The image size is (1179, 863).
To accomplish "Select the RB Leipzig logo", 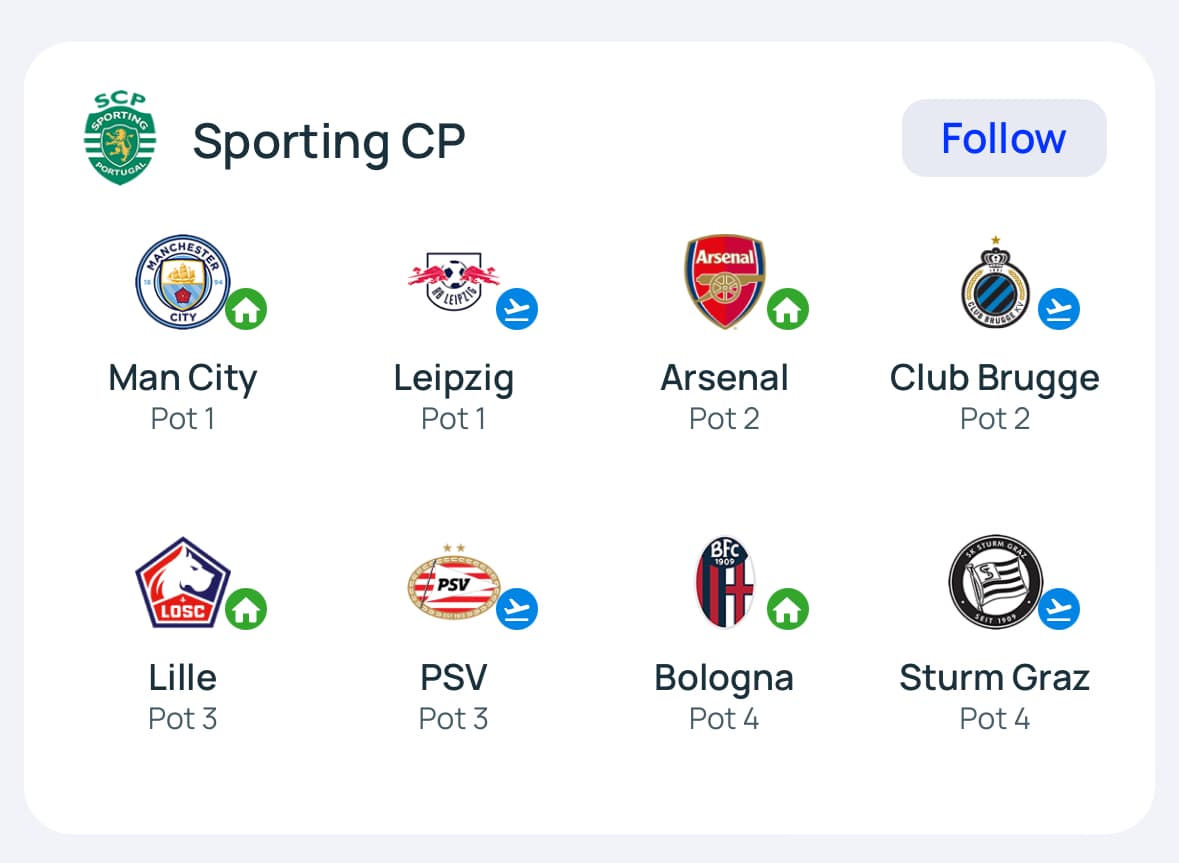I will (453, 282).
